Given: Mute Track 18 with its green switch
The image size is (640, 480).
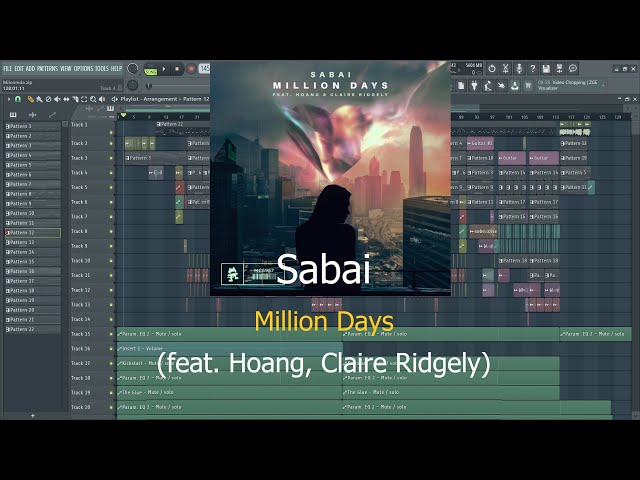Looking at the screenshot, I should [111, 378].
